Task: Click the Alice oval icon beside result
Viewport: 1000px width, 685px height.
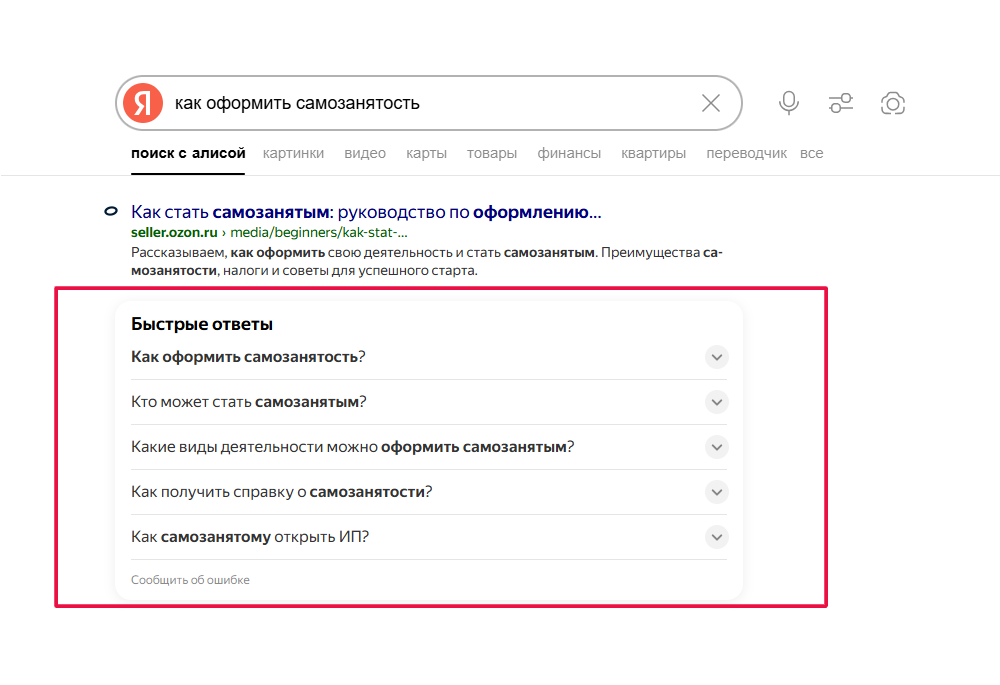Action: pos(111,211)
